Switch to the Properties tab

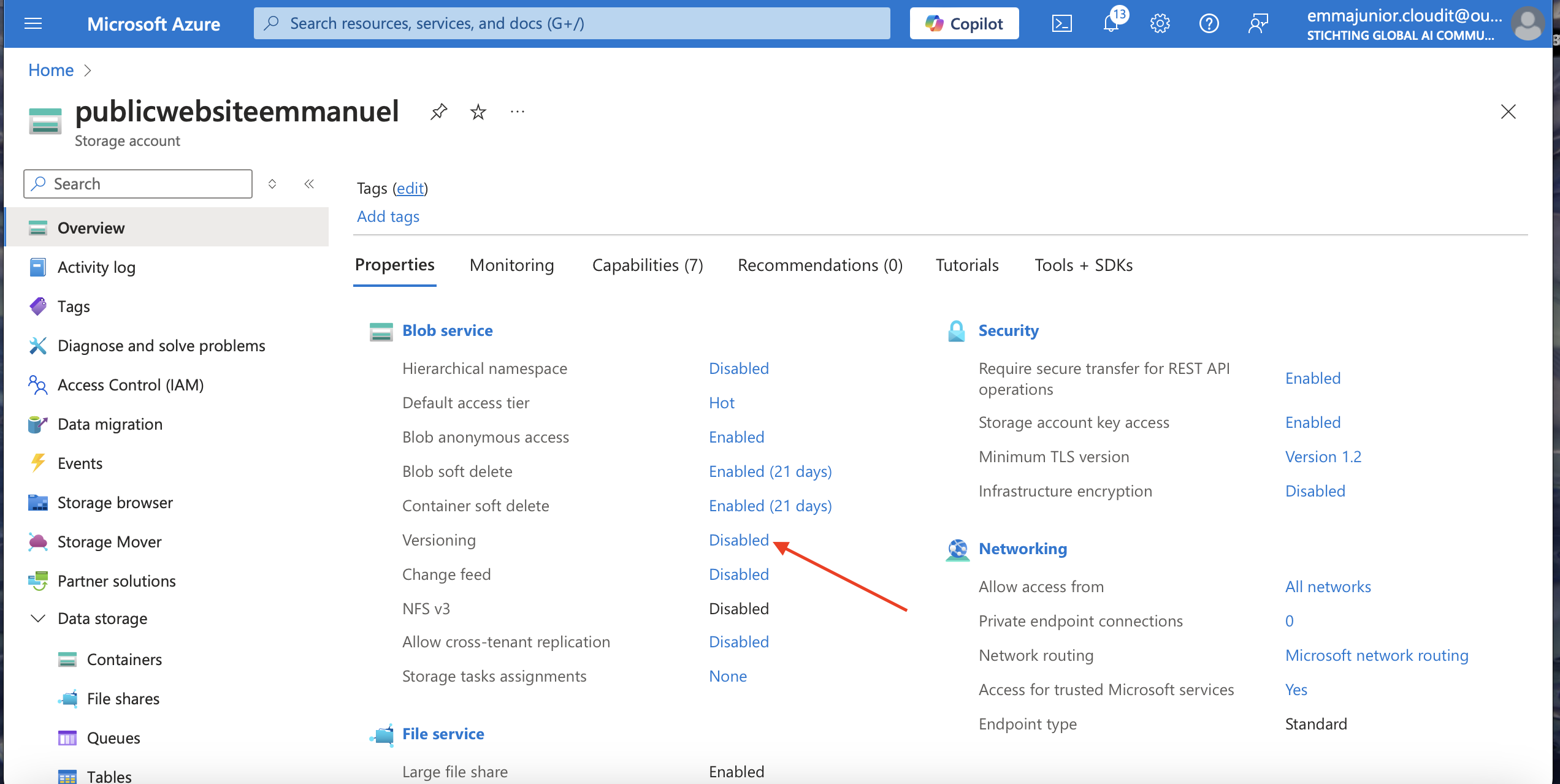tap(394, 265)
